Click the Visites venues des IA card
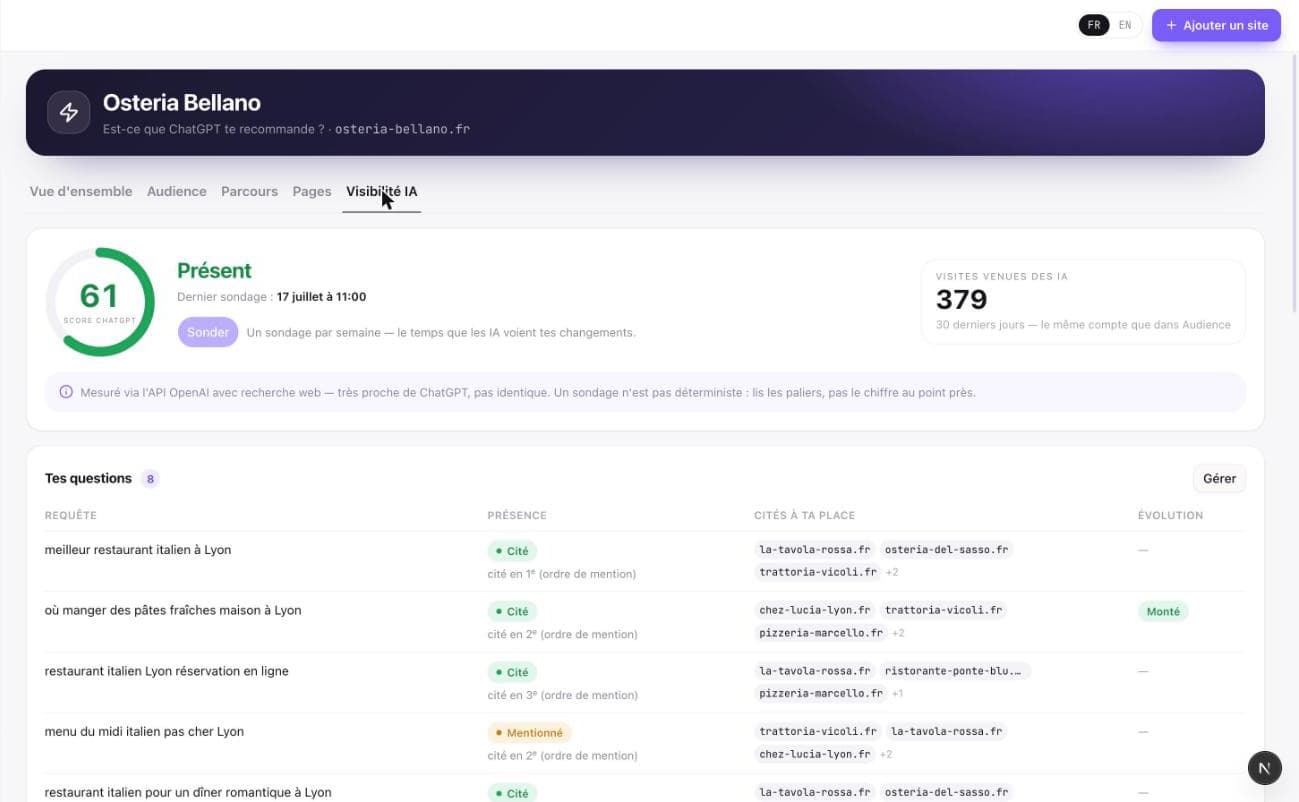 [x=1083, y=301]
